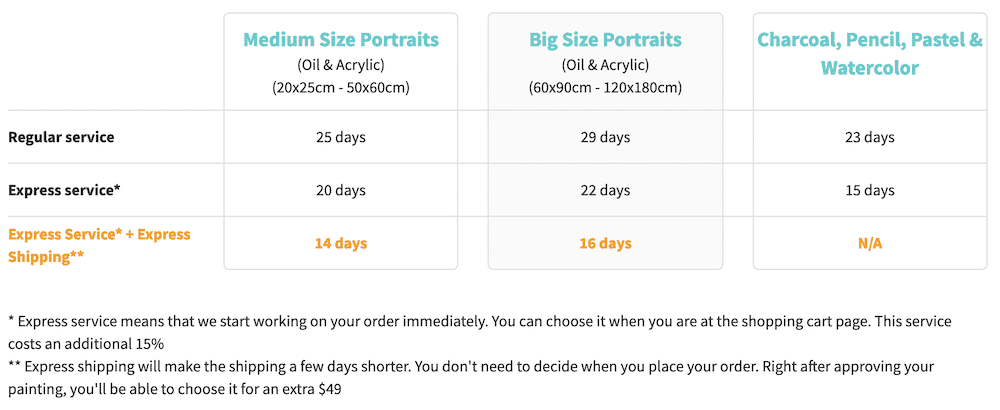Click the express service additional 15% footnote
1000x410 pixels.
point(480,332)
